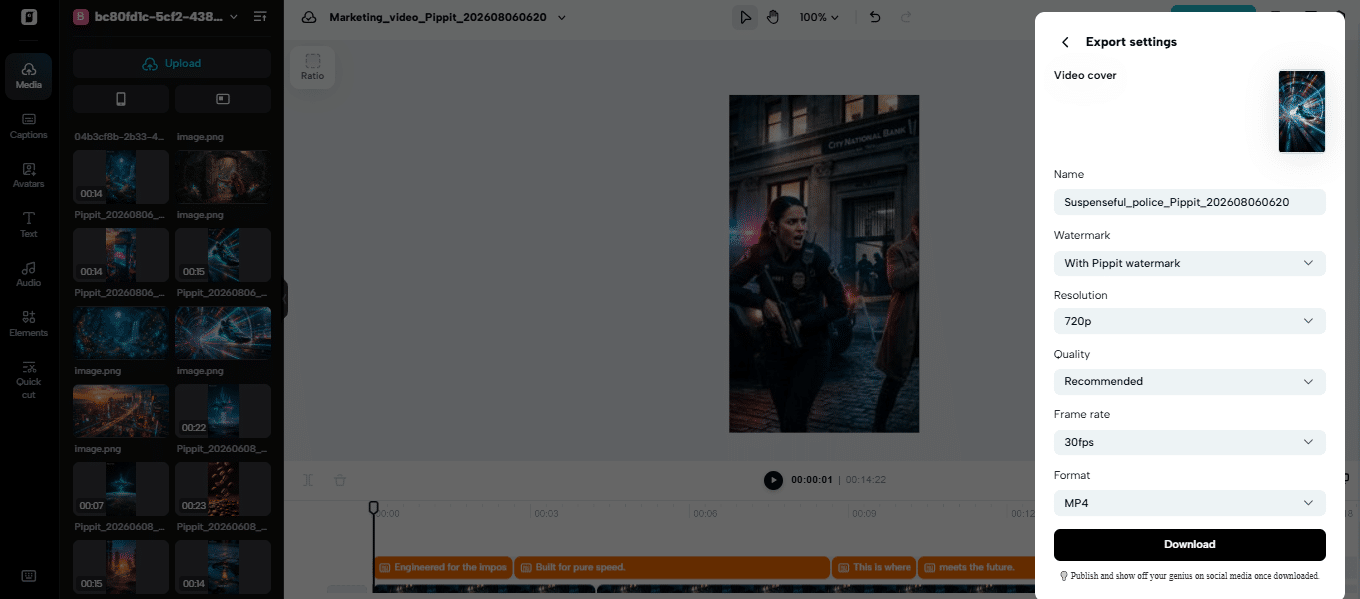Select the city skyline image.png thumbnail
Image resolution: width=1360 pixels, height=599 pixels.
click(121, 410)
